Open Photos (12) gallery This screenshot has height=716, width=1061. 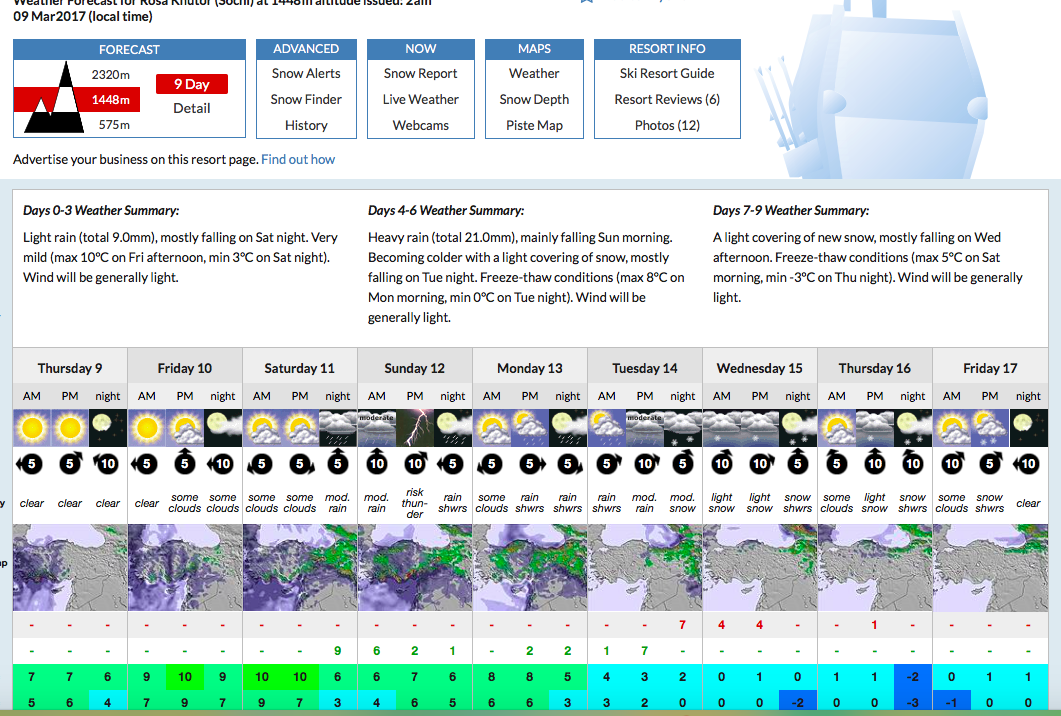click(x=667, y=125)
